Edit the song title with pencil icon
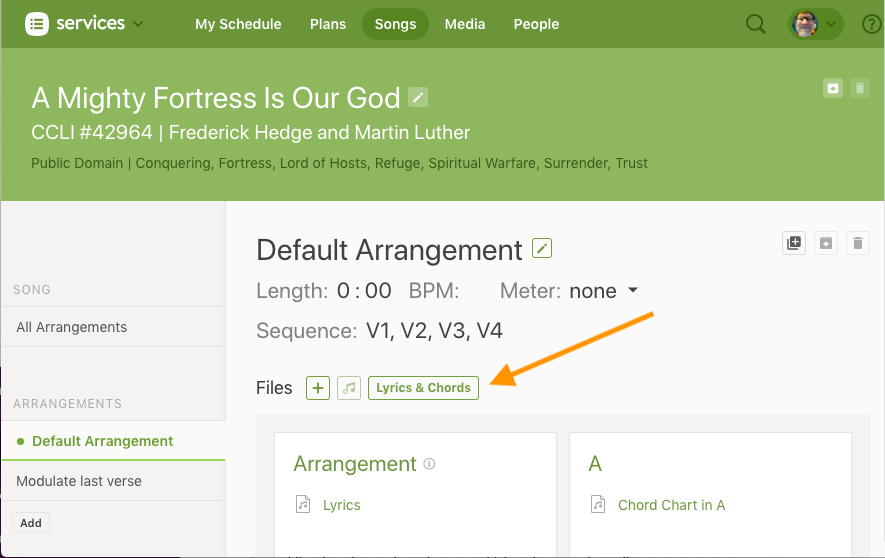Image resolution: width=885 pixels, height=558 pixels. 419,97
